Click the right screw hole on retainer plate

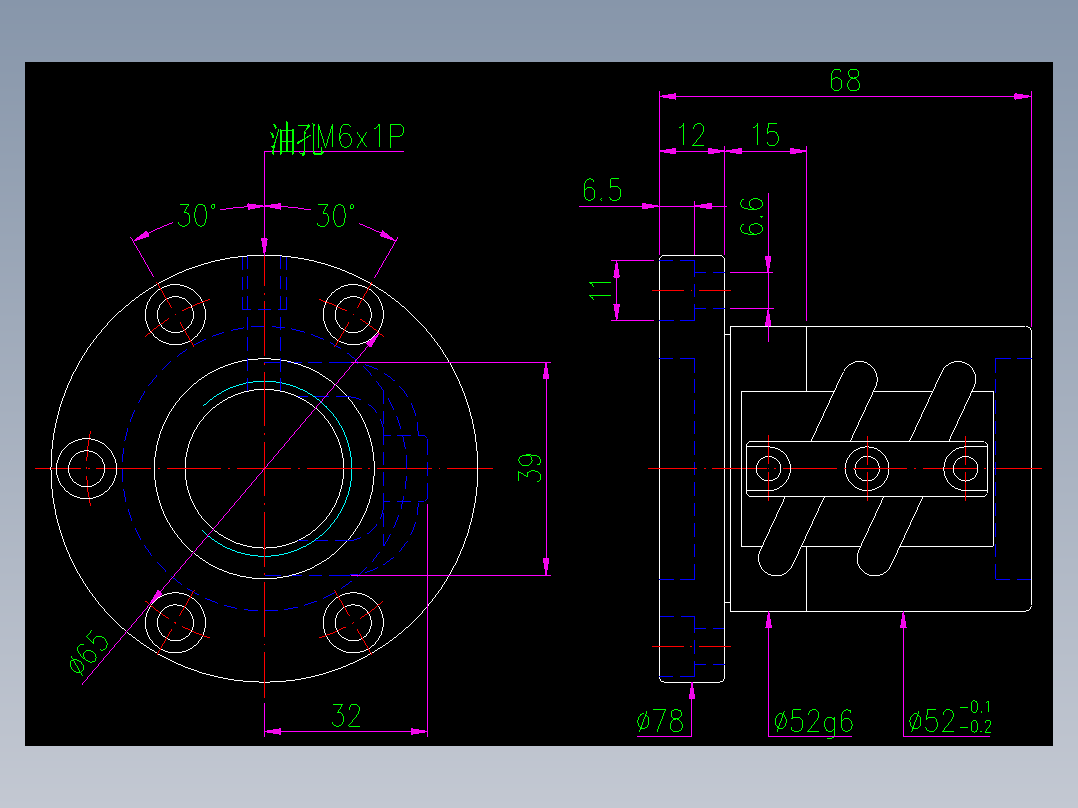pyautogui.click(x=965, y=468)
